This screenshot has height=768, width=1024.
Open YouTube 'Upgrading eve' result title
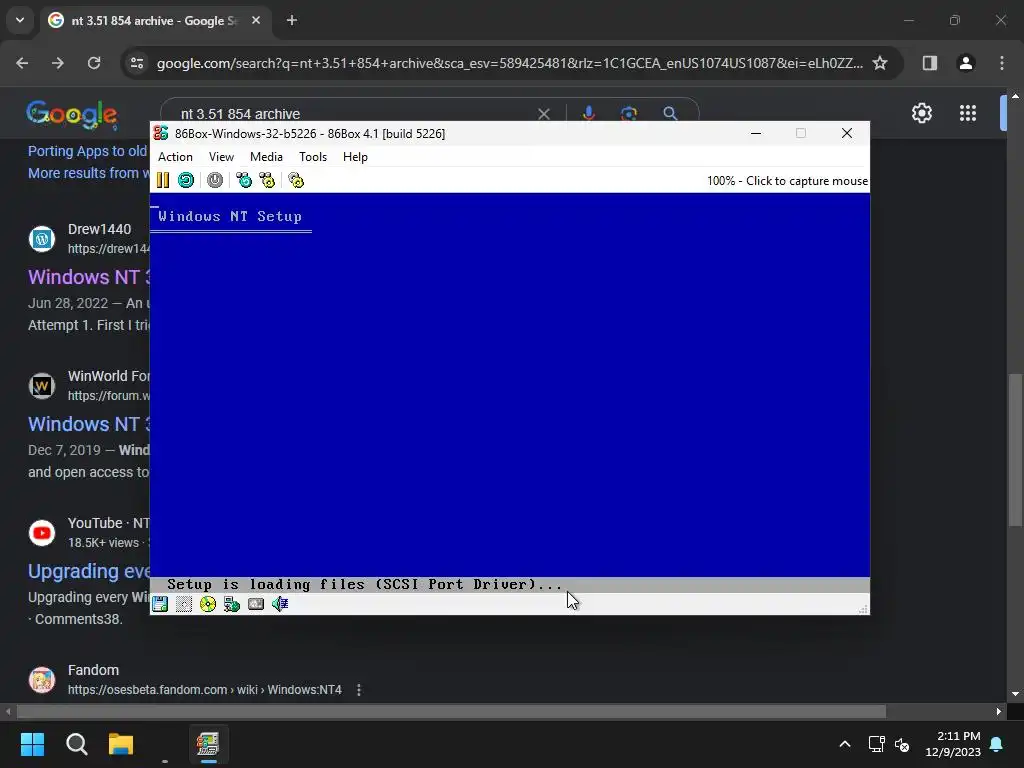tap(89, 571)
